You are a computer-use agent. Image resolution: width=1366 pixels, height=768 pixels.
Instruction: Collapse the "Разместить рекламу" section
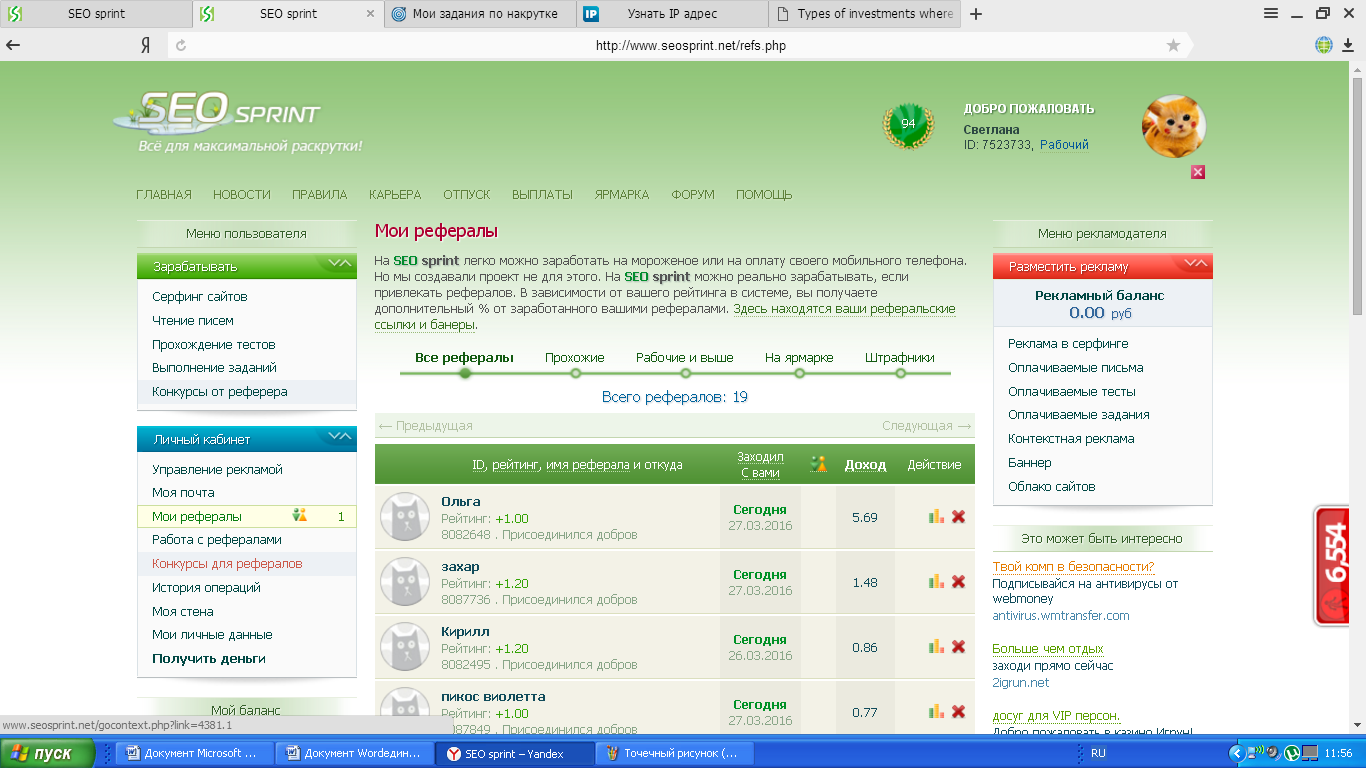(1195, 264)
